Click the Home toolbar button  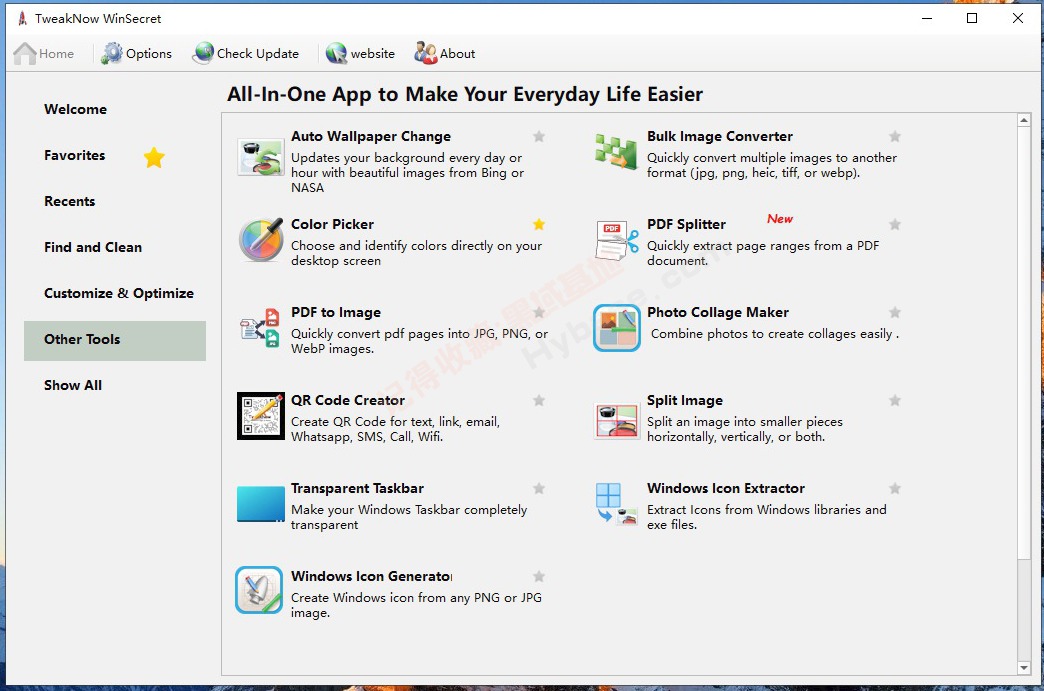[x=44, y=53]
